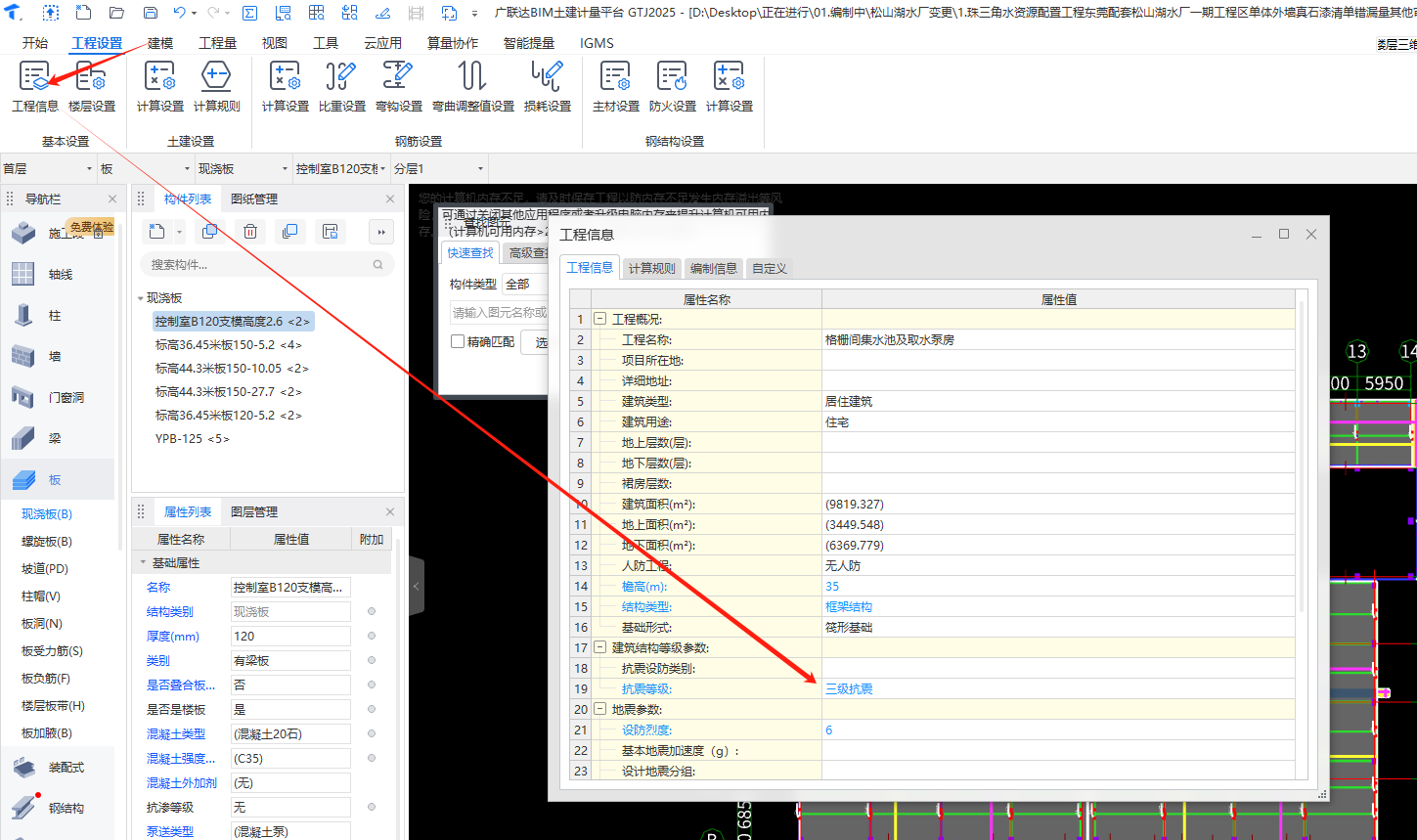Viewport: 1417px width, 840px height.
Task: Open 计算设置 in the 钢结构设置 group
Action: [x=730, y=86]
